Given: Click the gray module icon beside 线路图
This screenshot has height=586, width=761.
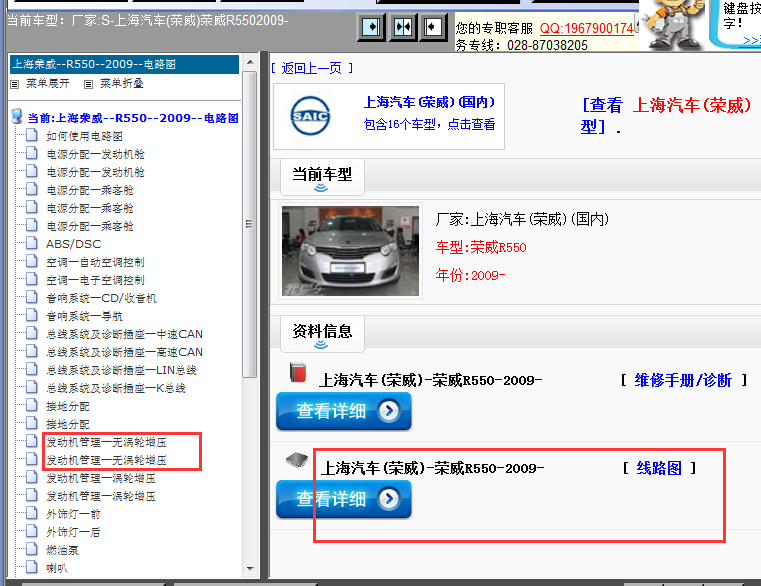Looking at the screenshot, I should point(297,460).
